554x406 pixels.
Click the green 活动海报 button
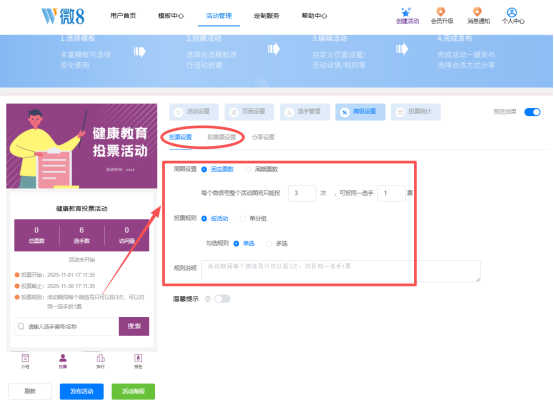(133, 391)
